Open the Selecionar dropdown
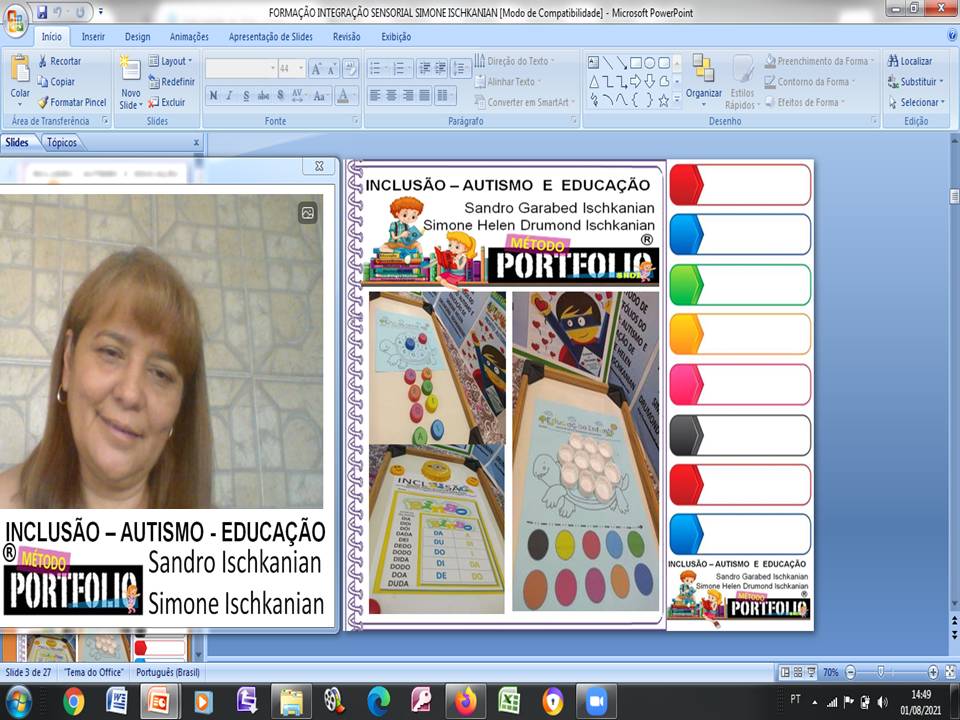 [x=917, y=102]
